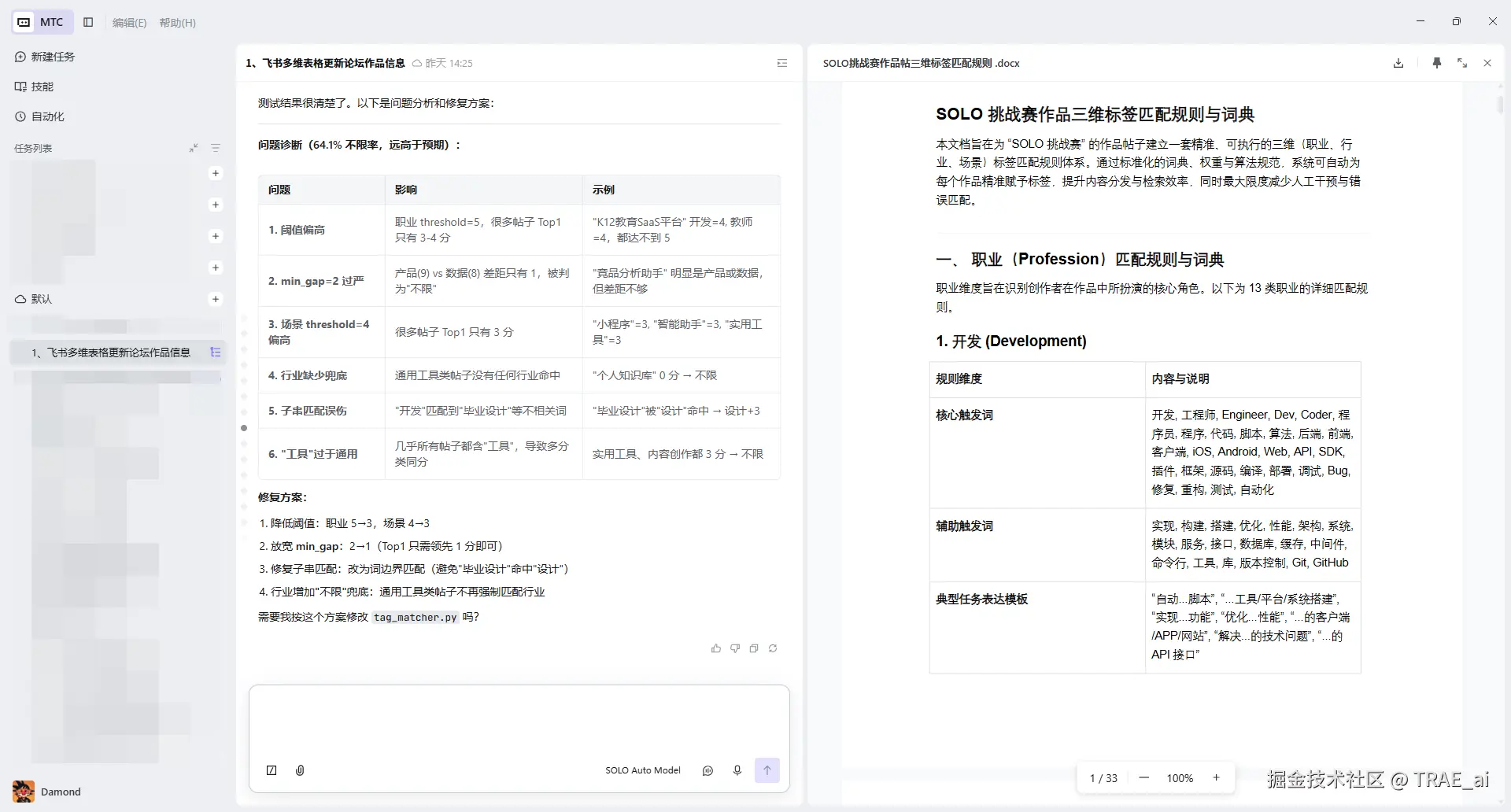Click the MTC app logo button

pos(42,22)
